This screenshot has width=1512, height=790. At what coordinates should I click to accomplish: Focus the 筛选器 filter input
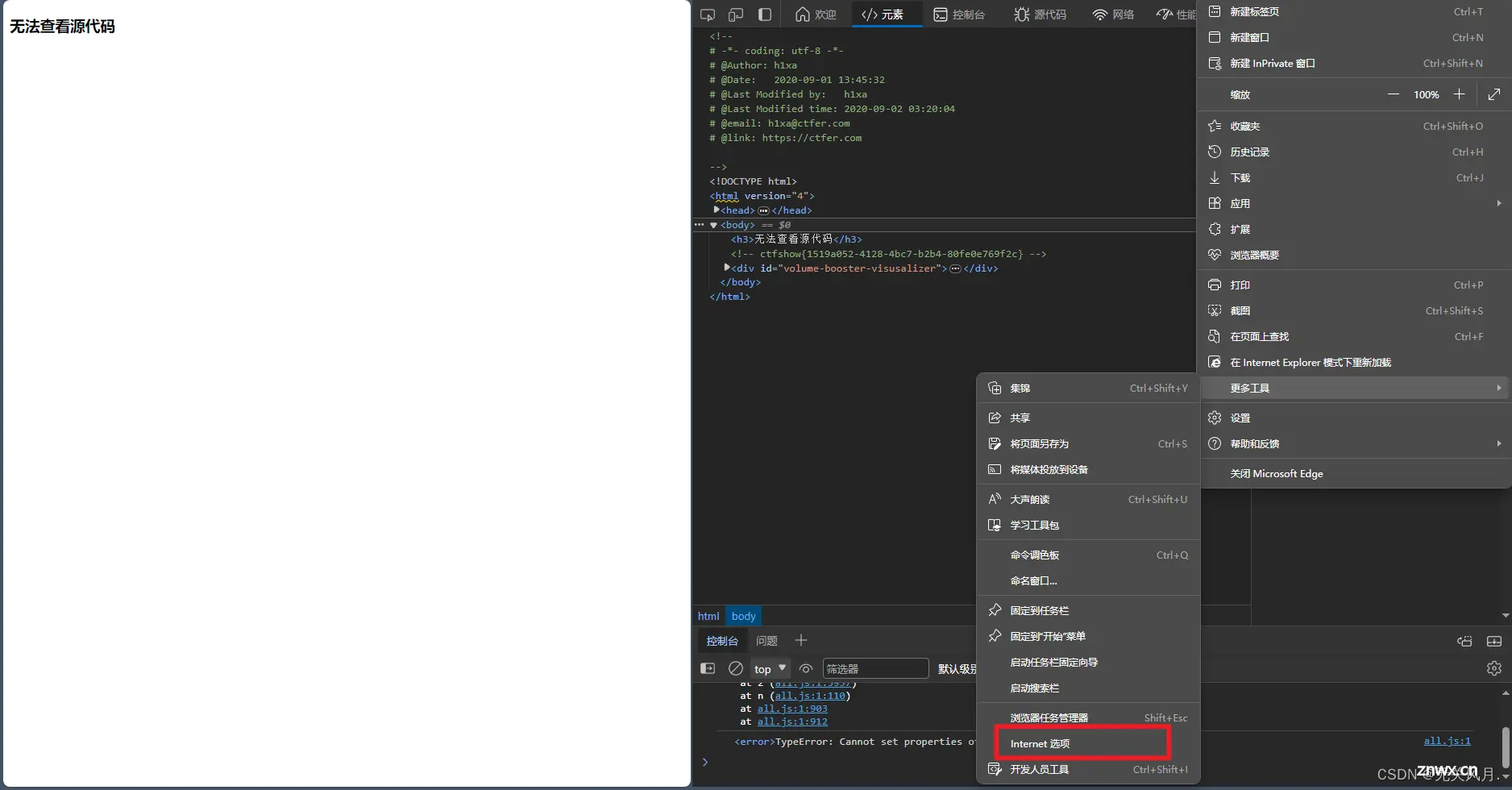tap(875, 668)
